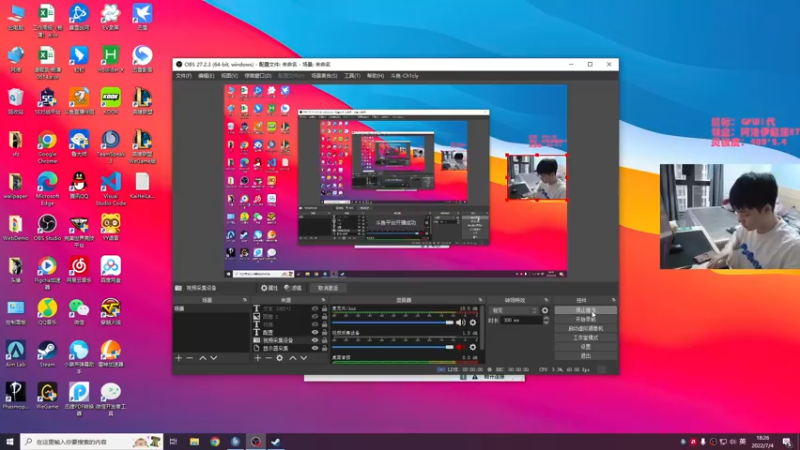
Task: Open the 文件(F) File menu
Action: 184,76
